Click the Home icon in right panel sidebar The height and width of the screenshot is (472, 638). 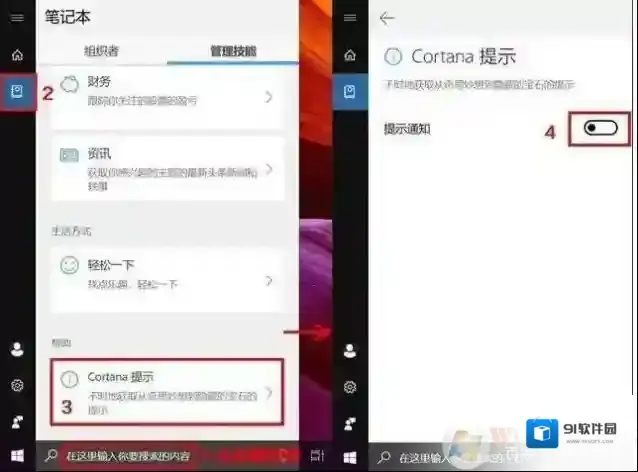pos(349,55)
